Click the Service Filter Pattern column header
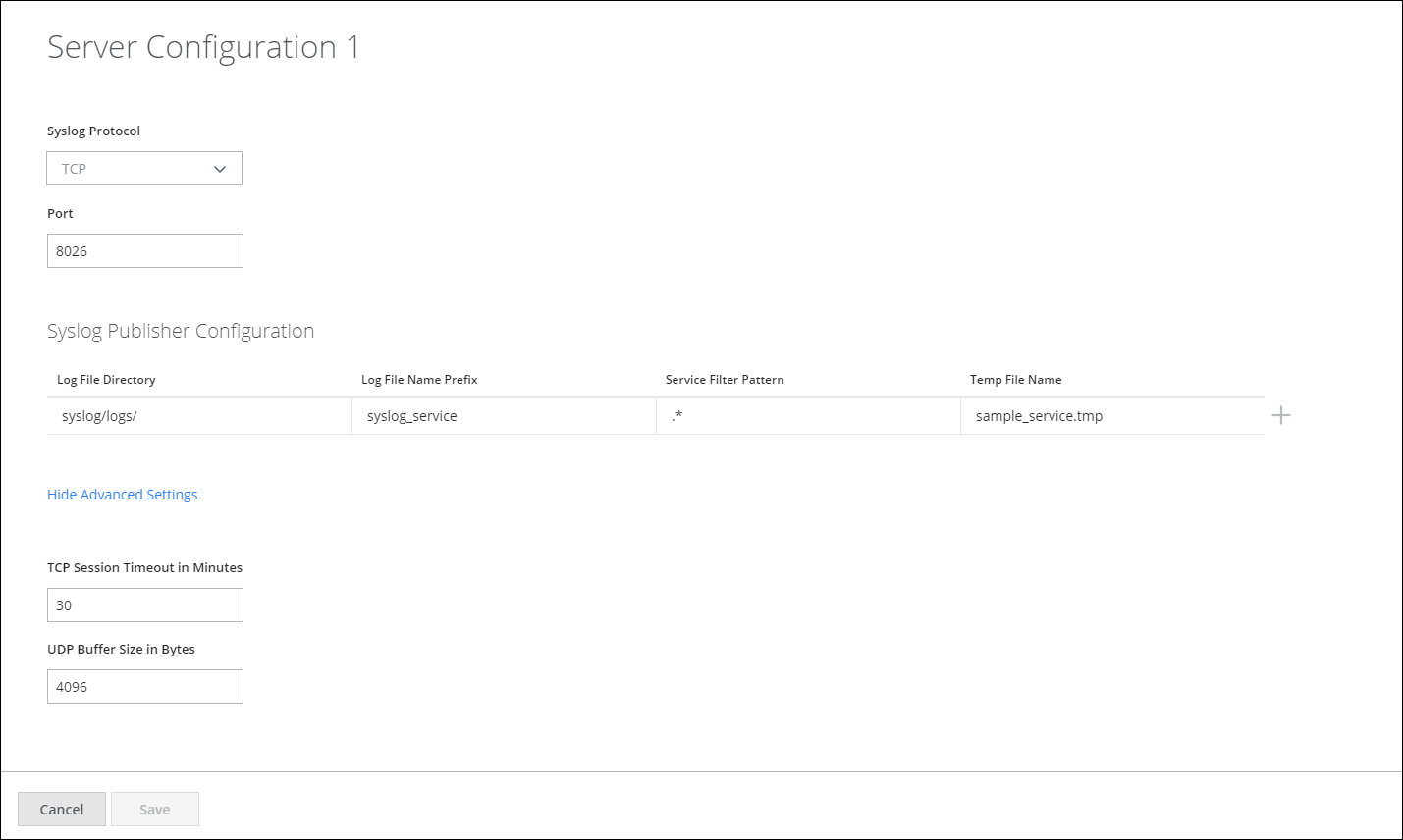The width and height of the screenshot is (1403, 840). click(x=725, y=380)
